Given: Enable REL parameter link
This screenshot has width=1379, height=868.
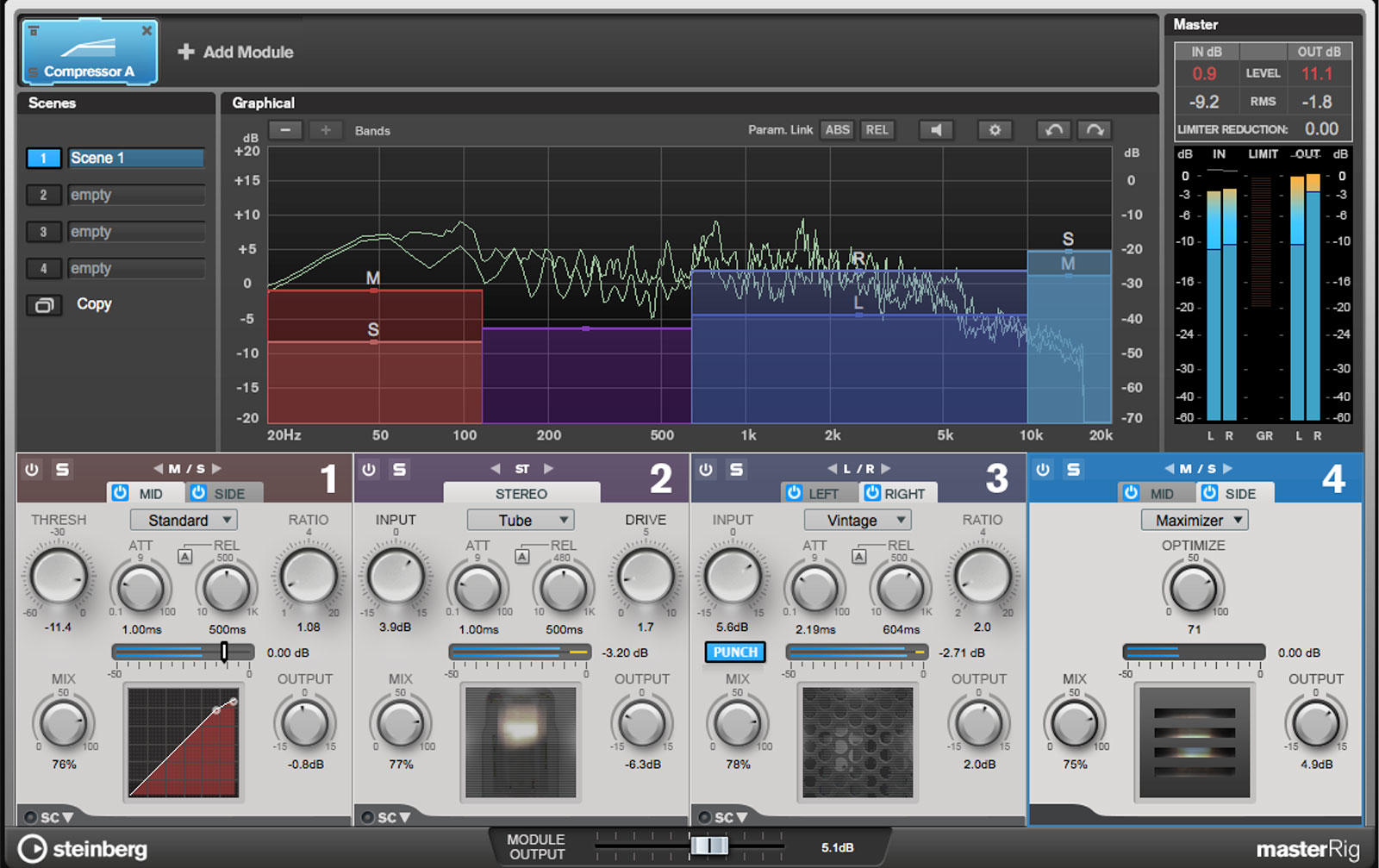Looking at the screenshot, I should (877, 130).
